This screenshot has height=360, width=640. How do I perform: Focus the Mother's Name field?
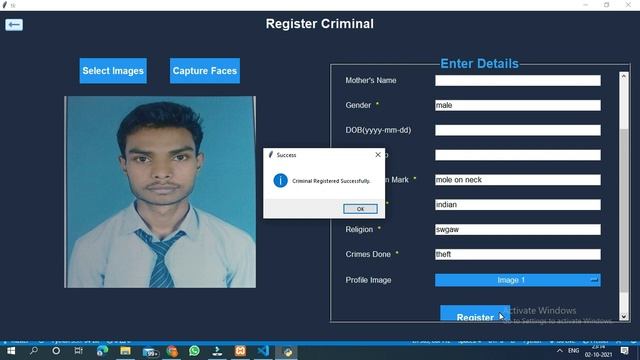(518, 80)
